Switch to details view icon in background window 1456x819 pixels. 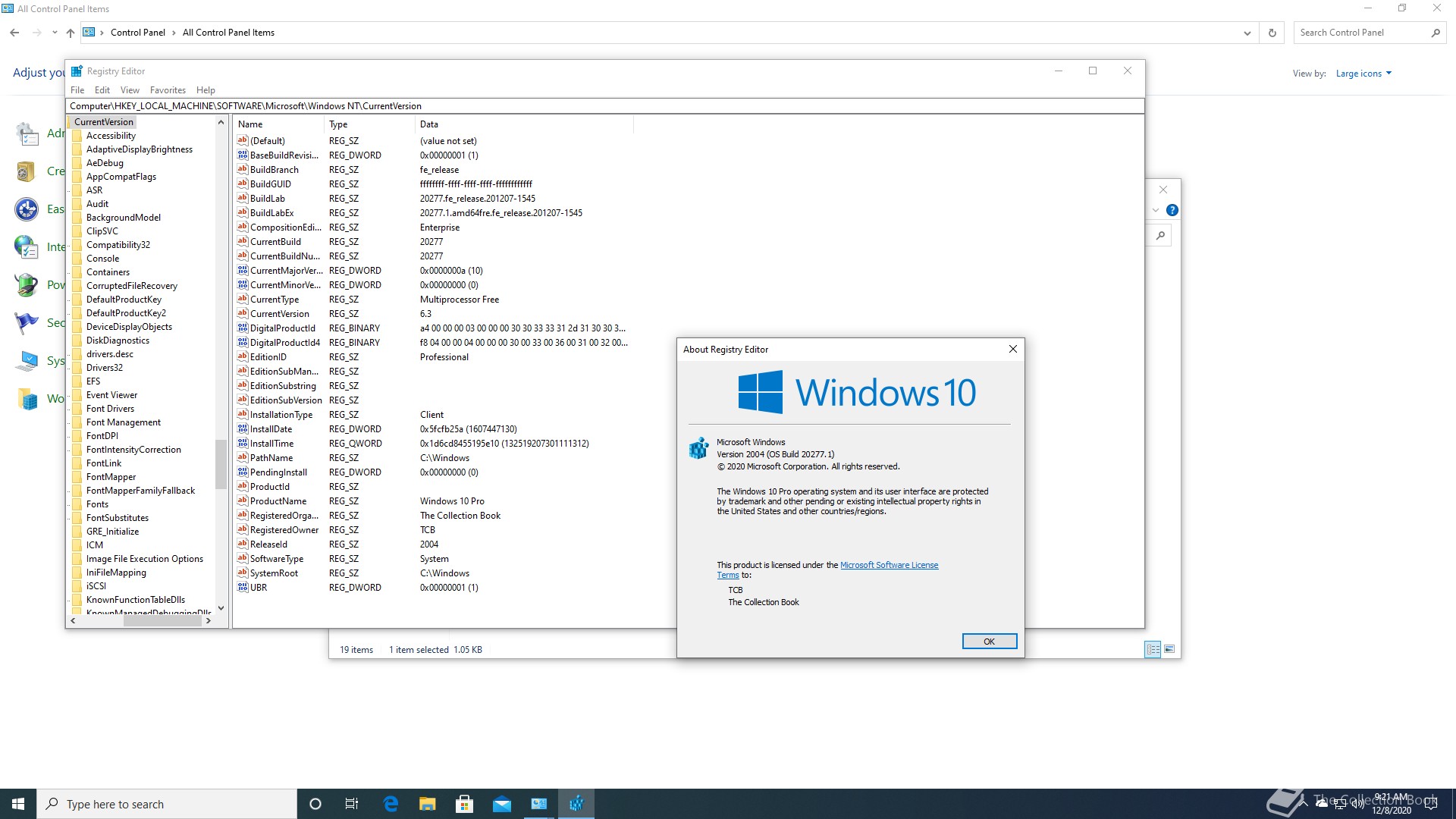[x=1153, y=649]
